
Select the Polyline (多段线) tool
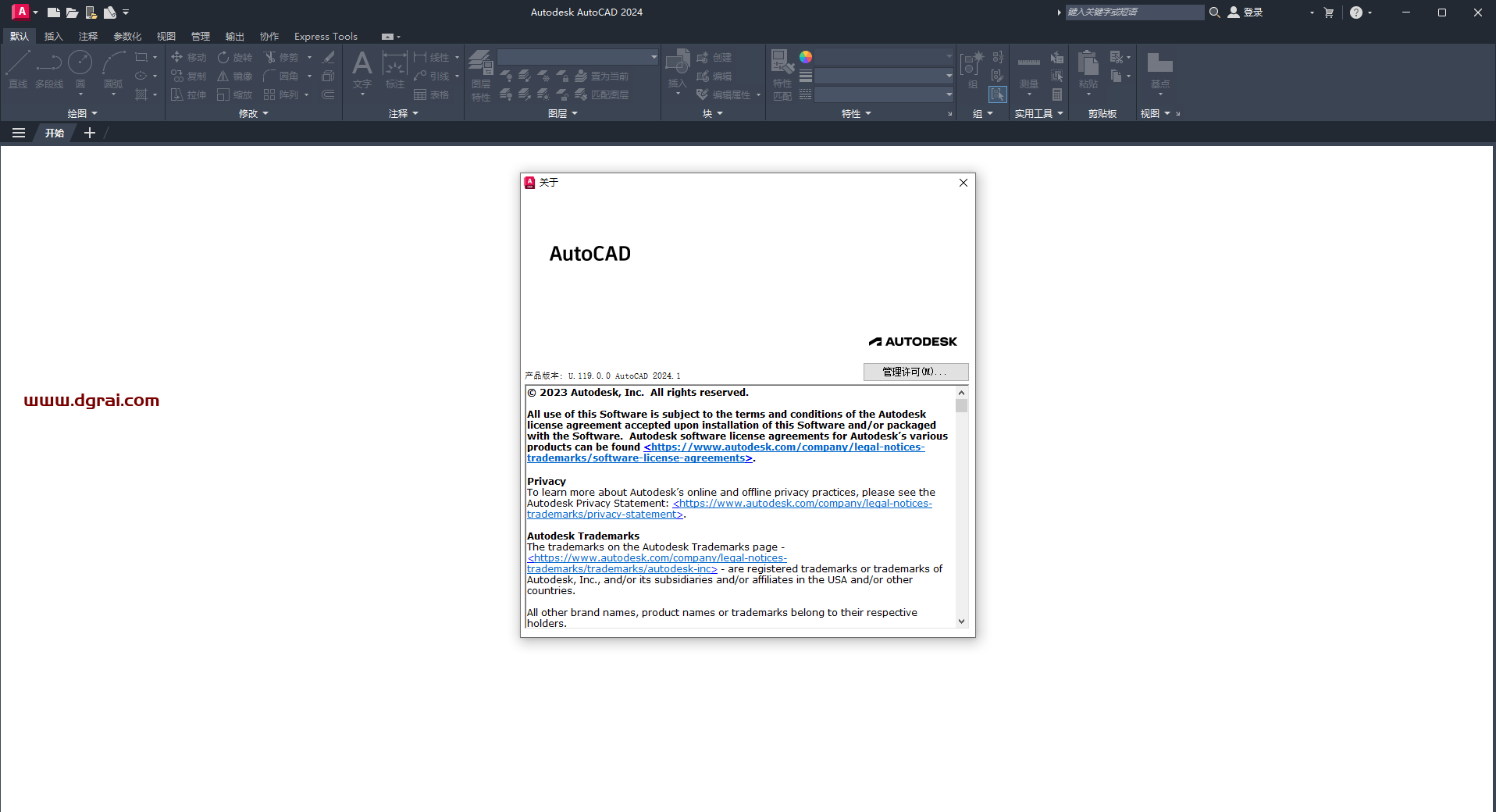tap(49, 69)
